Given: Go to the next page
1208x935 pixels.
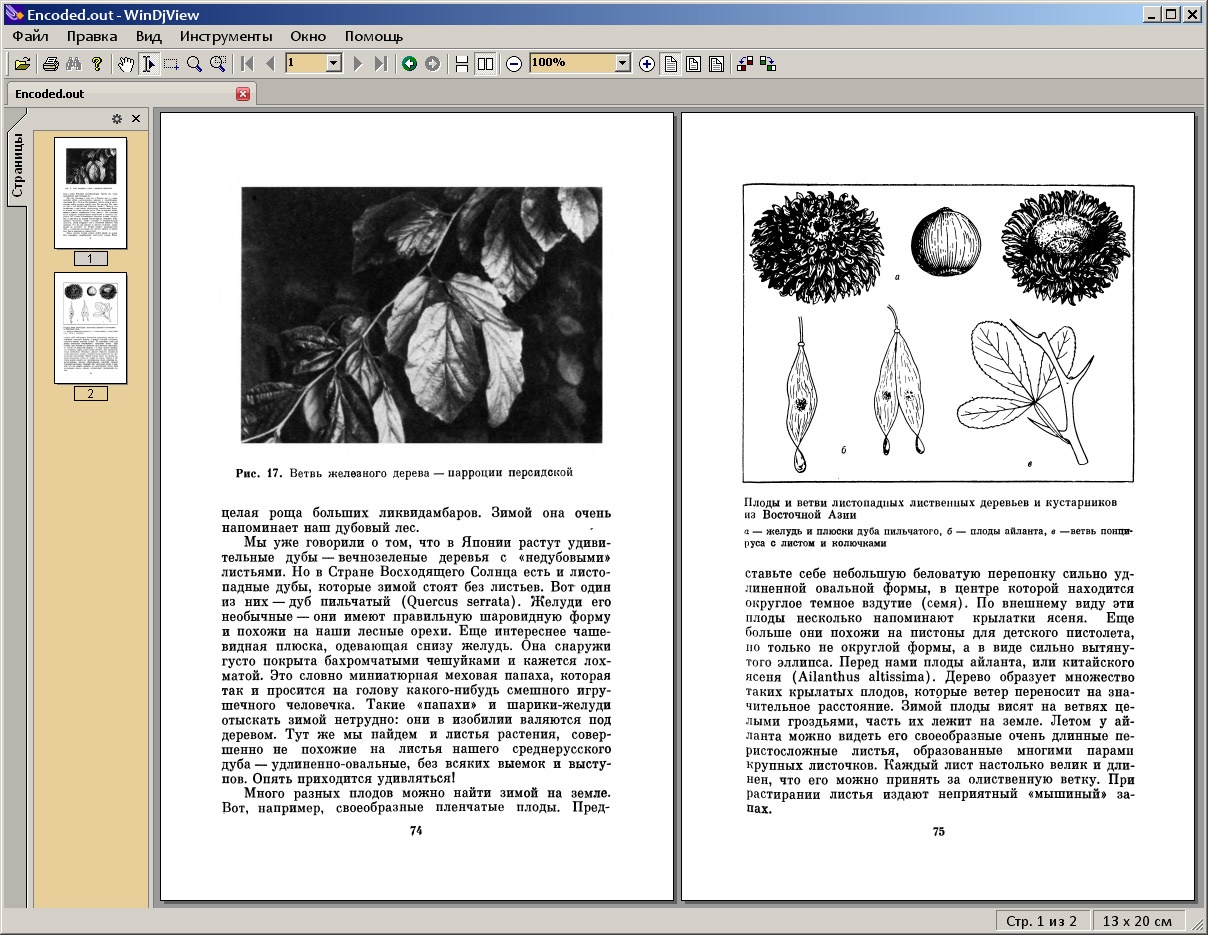Looking at the screenshot, I should pyautogui.click(x=357, y=64).
